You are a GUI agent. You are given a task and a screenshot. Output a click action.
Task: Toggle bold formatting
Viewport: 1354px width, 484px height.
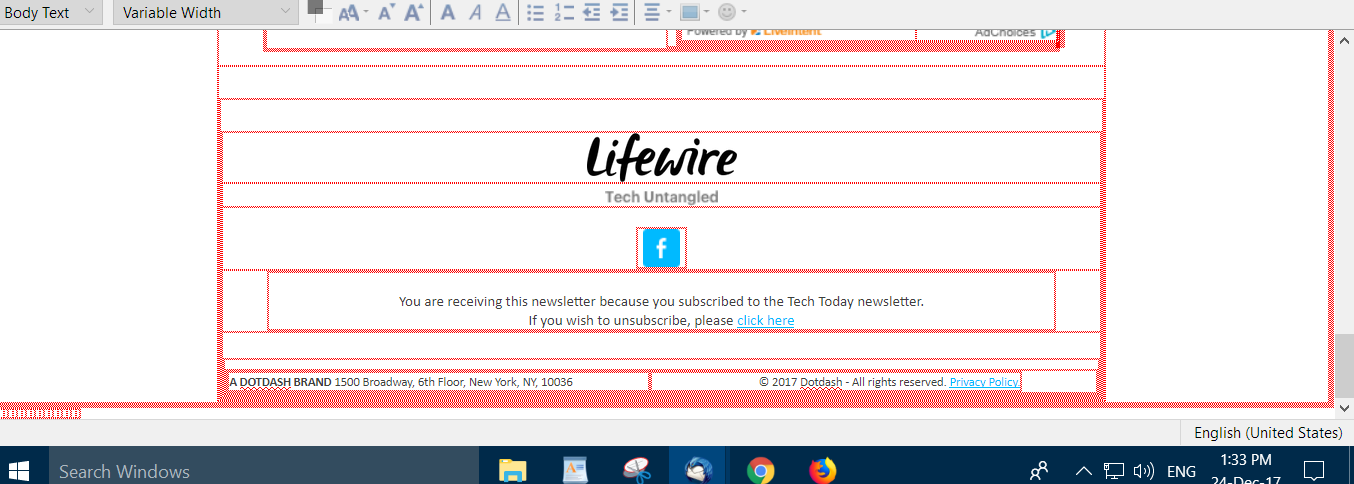click(448, 13)
